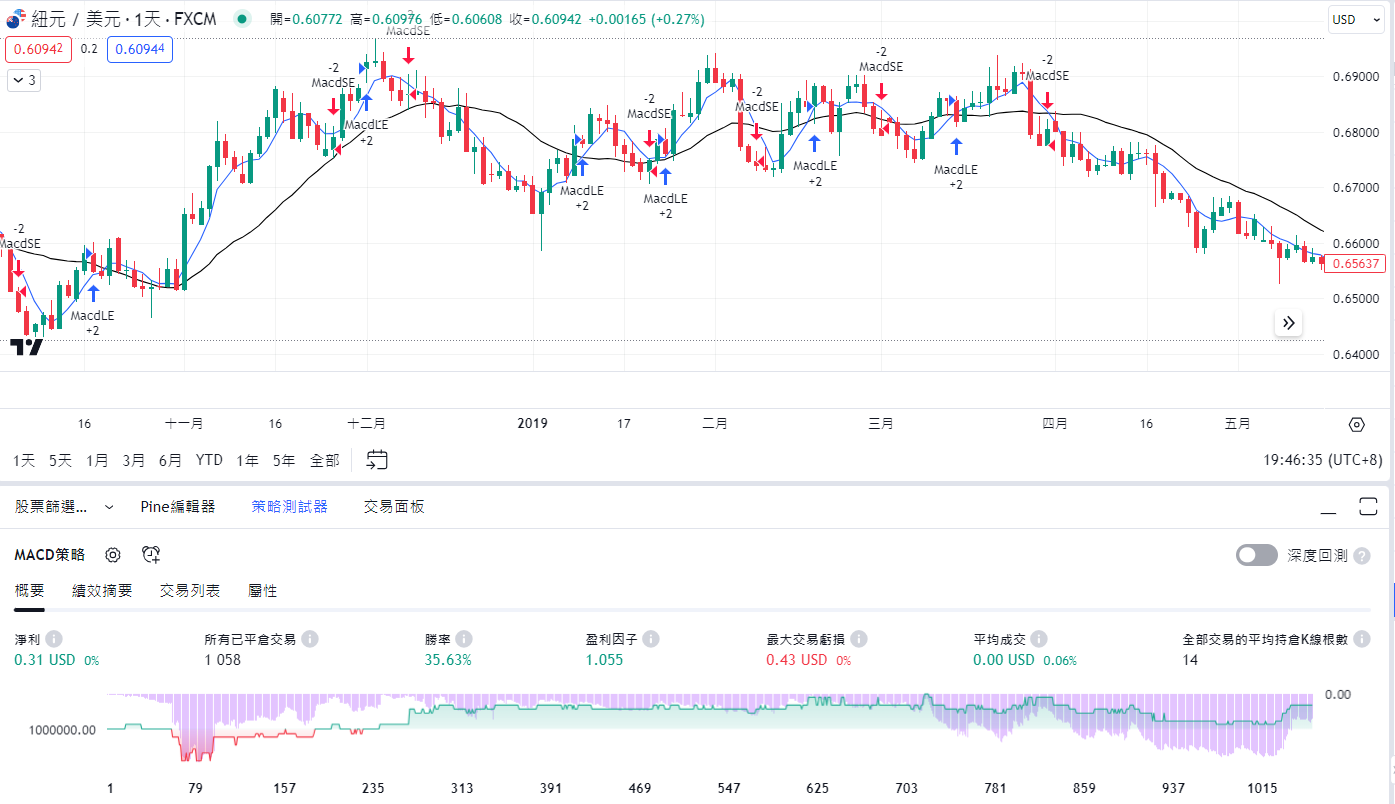
Task: Enable the 深度回測 toggle switch
Action: click(x=1256, y=555)
